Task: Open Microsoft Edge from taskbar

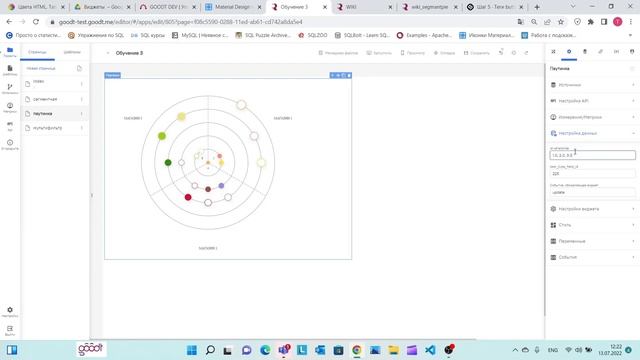Action: pyautogui.click(x=265, y=350)
